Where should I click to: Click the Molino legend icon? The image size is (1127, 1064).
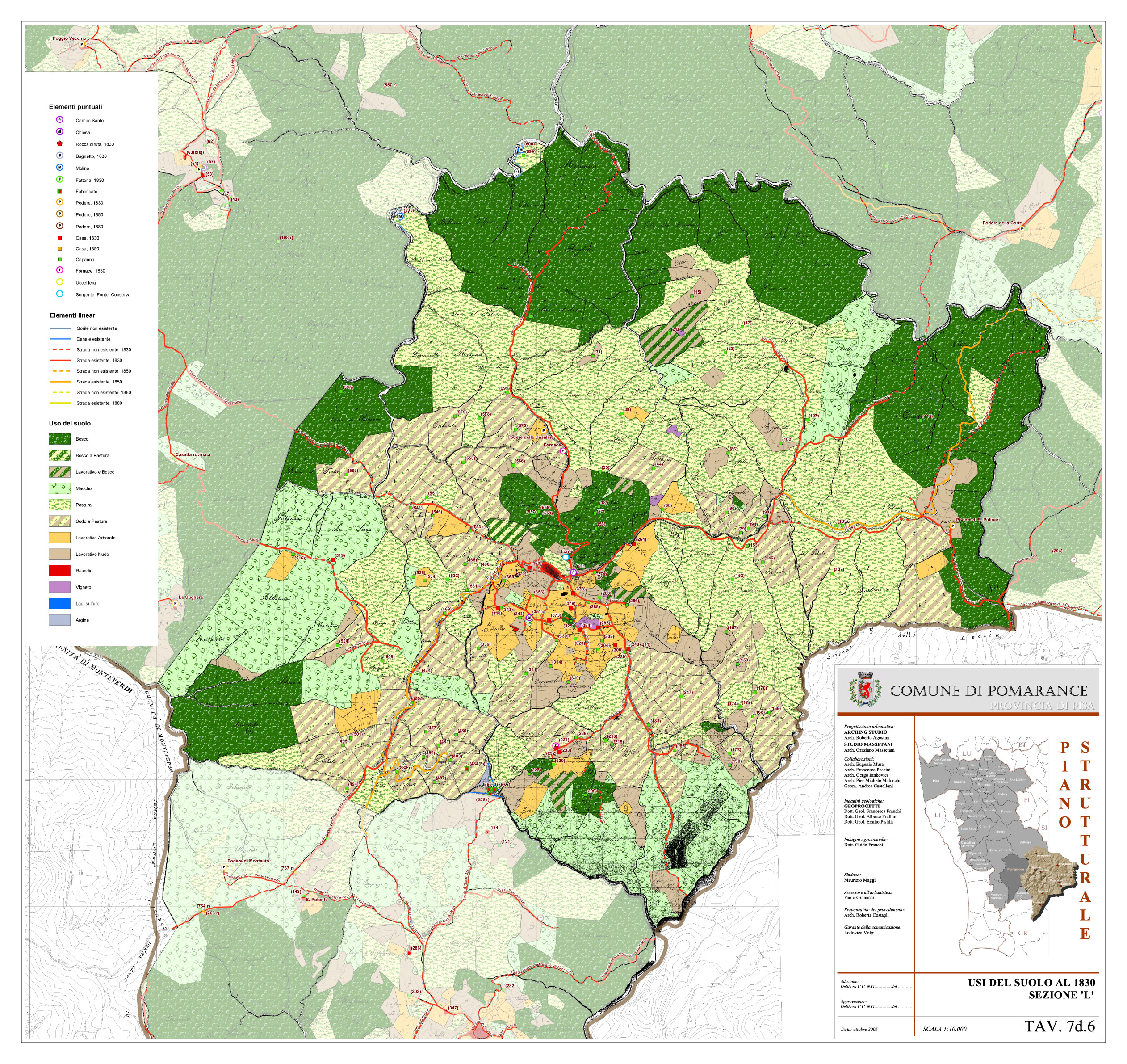coord(59,167)
